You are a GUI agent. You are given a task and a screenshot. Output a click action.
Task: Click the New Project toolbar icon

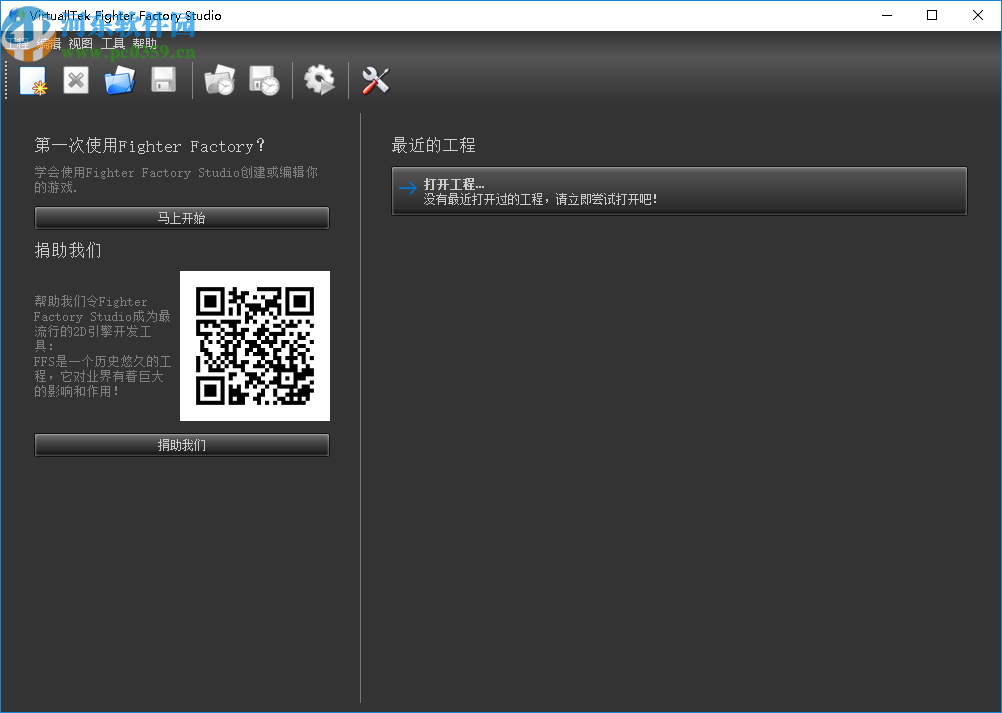(x=33, y=81)
